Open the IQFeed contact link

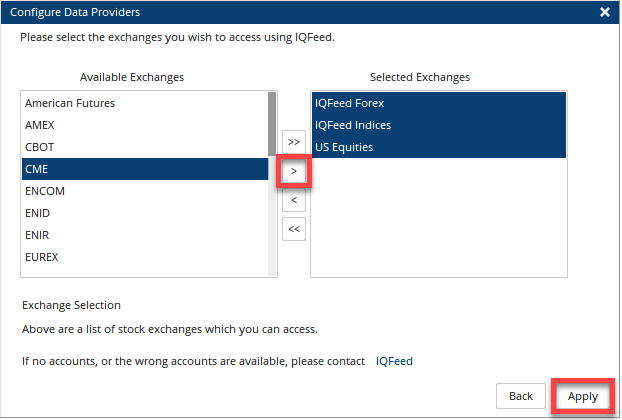(394, 361)
